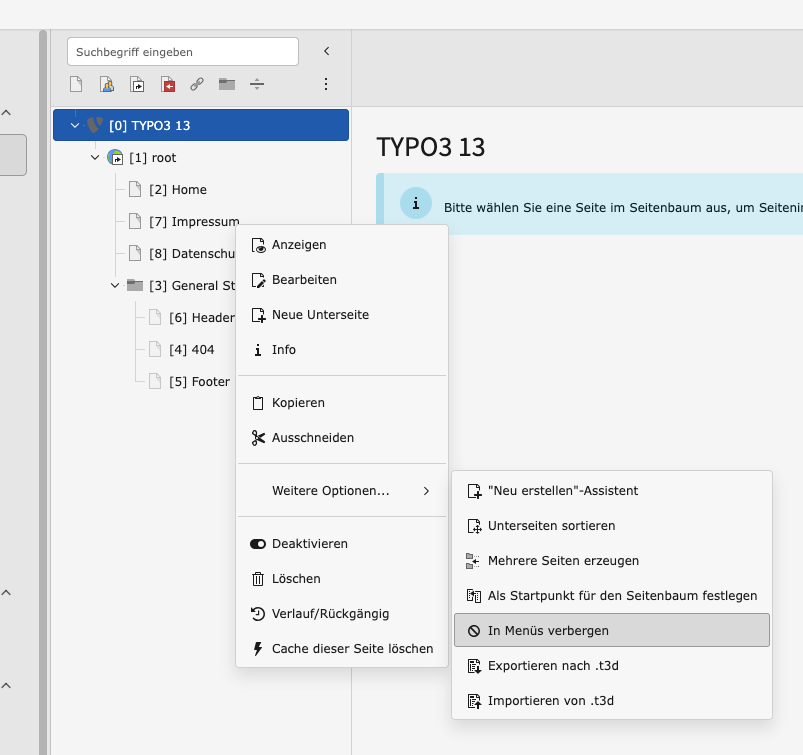Collapse the [0] TYPO3 13 tree node
803x755 pixels.
75,126
